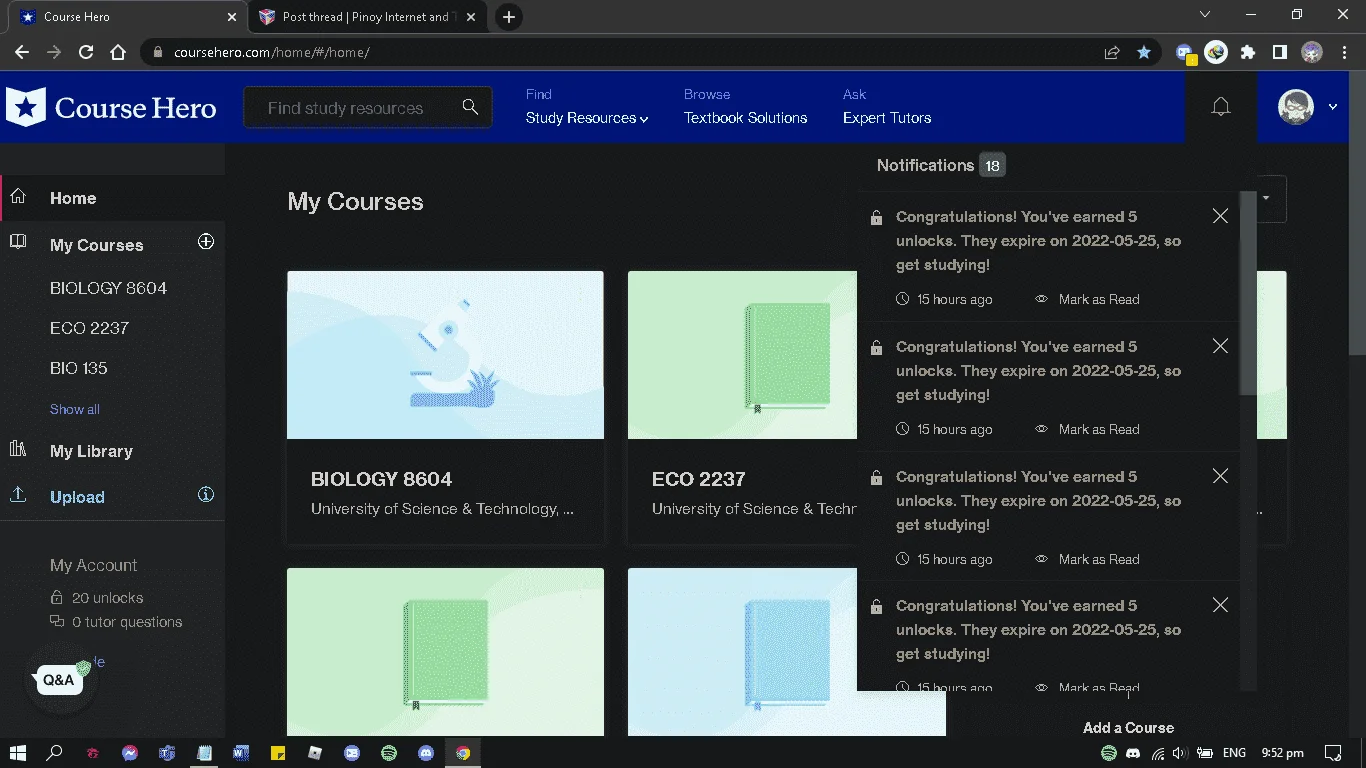Open the Chrome three-dot menu
This screenshot has width=1366, height=768.
click(x=1343, y=52)
